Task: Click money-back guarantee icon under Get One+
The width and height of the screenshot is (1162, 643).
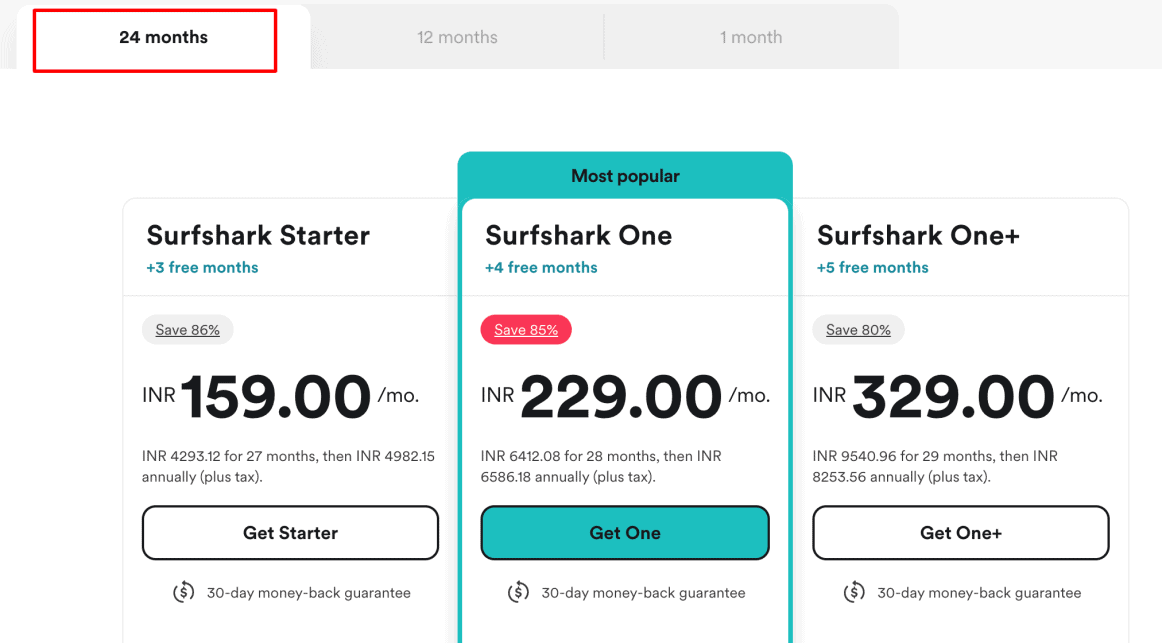Action: [854, 593]
